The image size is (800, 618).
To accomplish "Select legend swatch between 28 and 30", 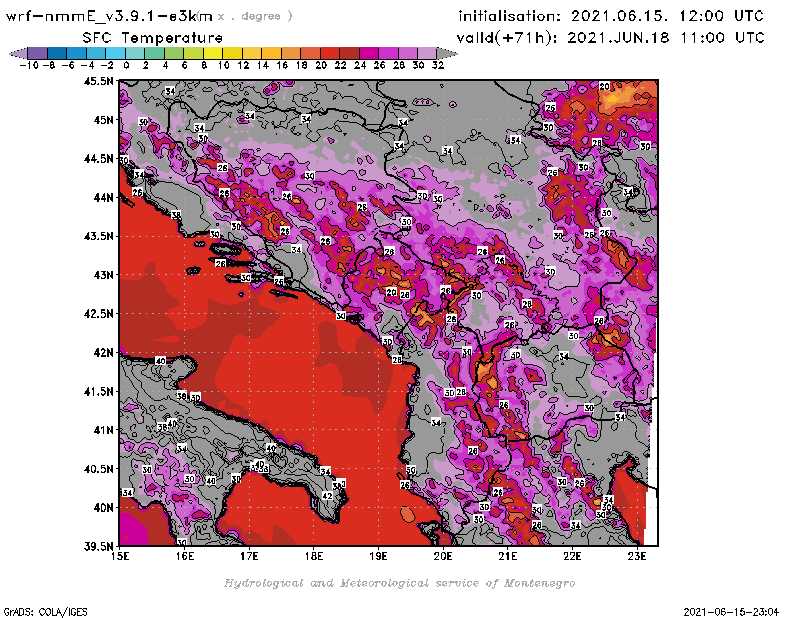I will click(408, 53).
